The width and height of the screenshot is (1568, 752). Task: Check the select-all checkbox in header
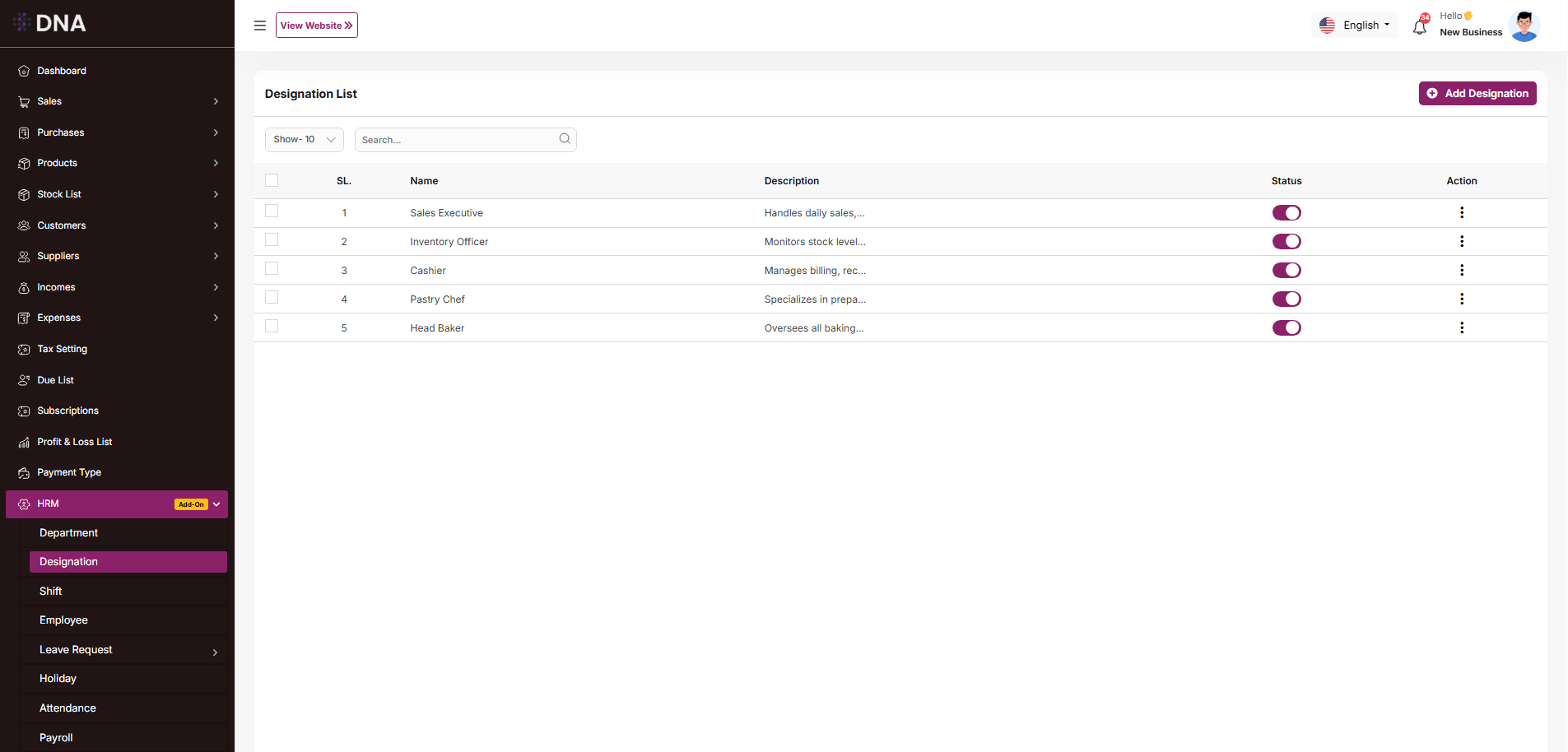pyautogui.click(x=272, y=181)
